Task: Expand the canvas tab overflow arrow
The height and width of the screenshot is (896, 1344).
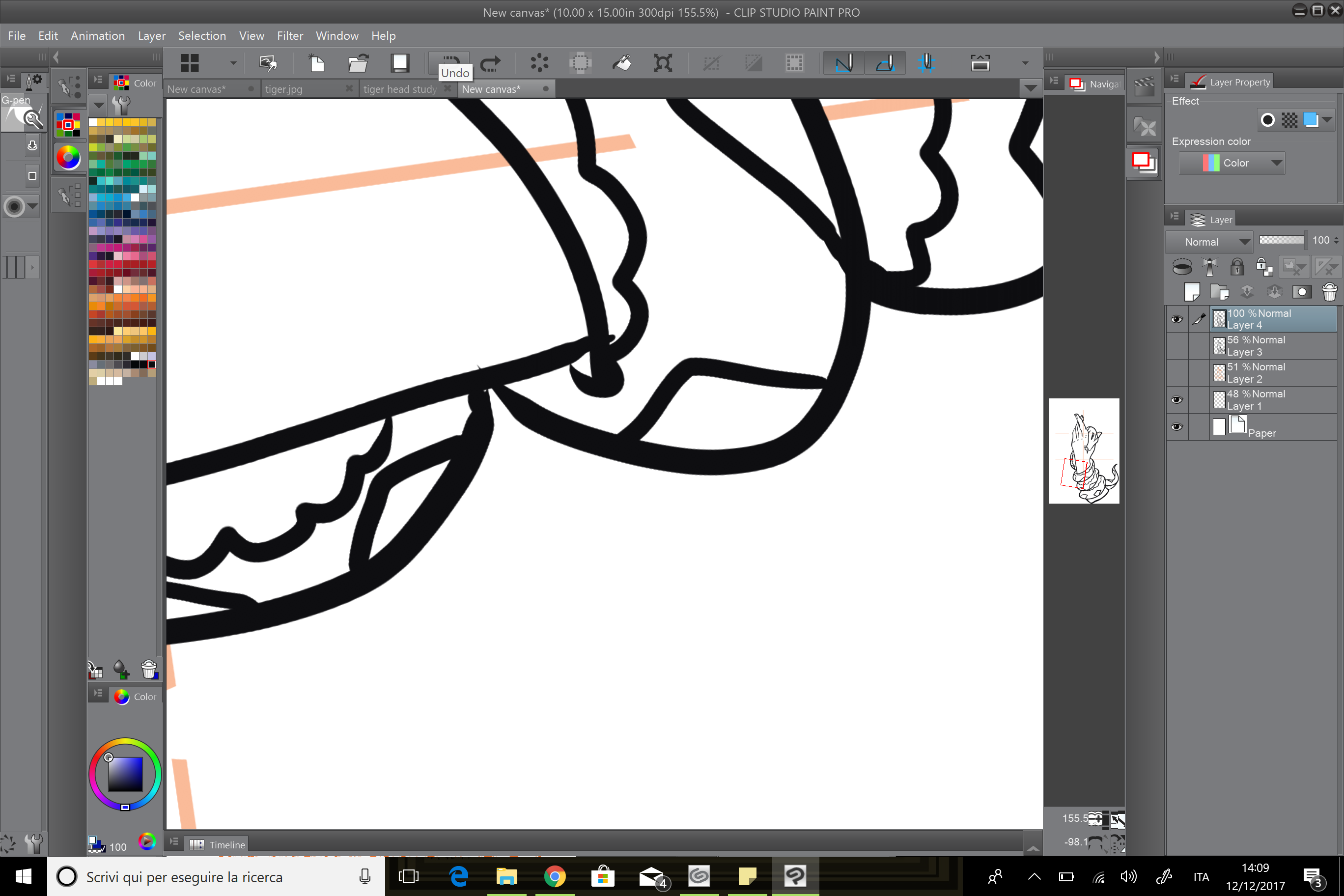Action: (x=1030, y=88)
